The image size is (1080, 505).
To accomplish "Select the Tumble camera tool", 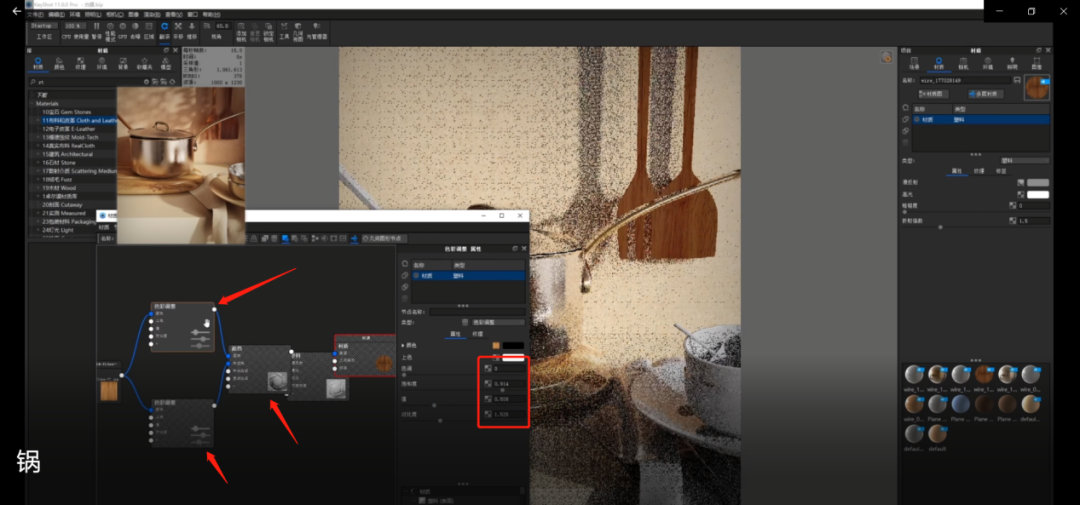I will 164,30.
